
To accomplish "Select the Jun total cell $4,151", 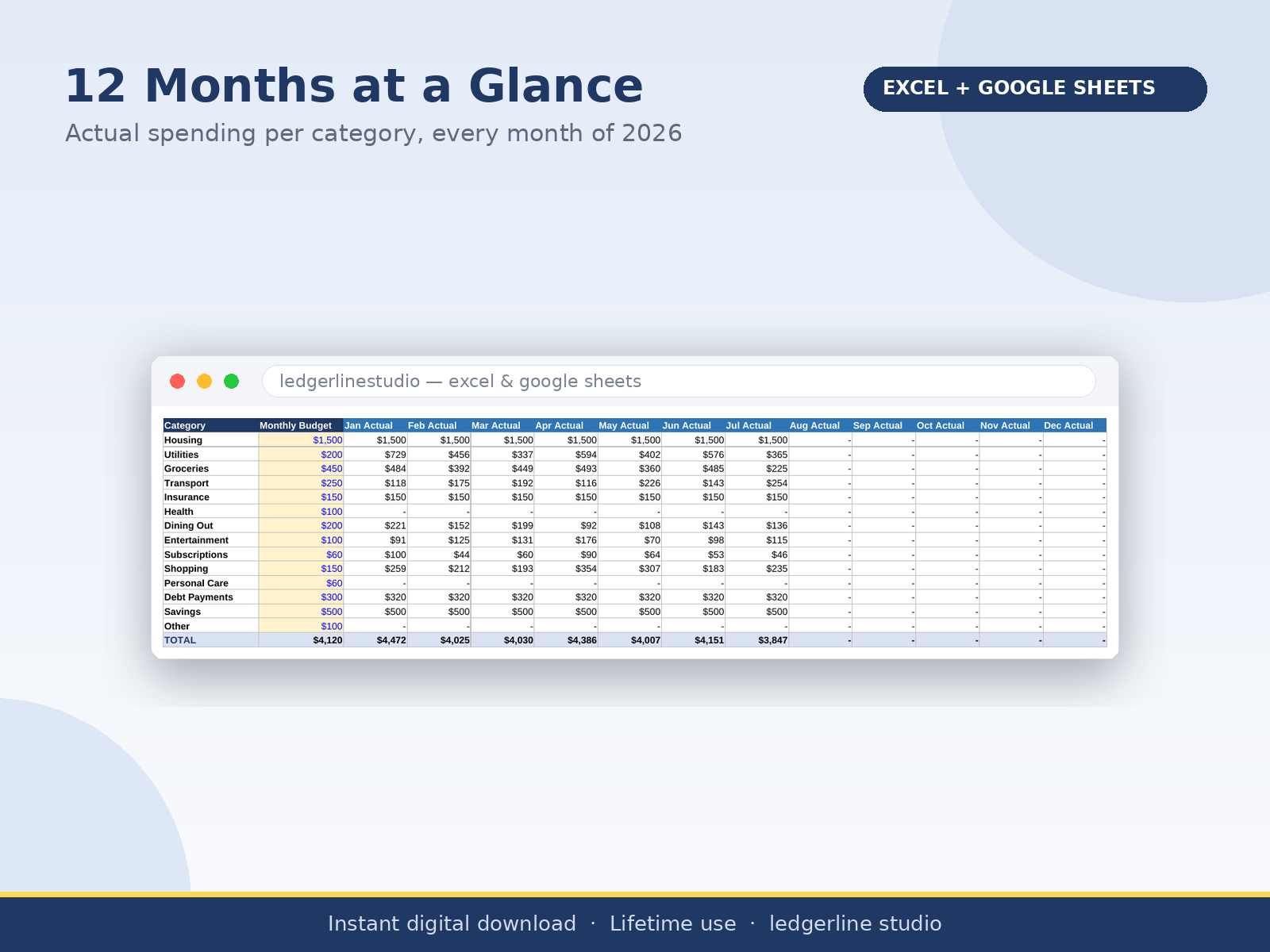I will coord(693,640).
